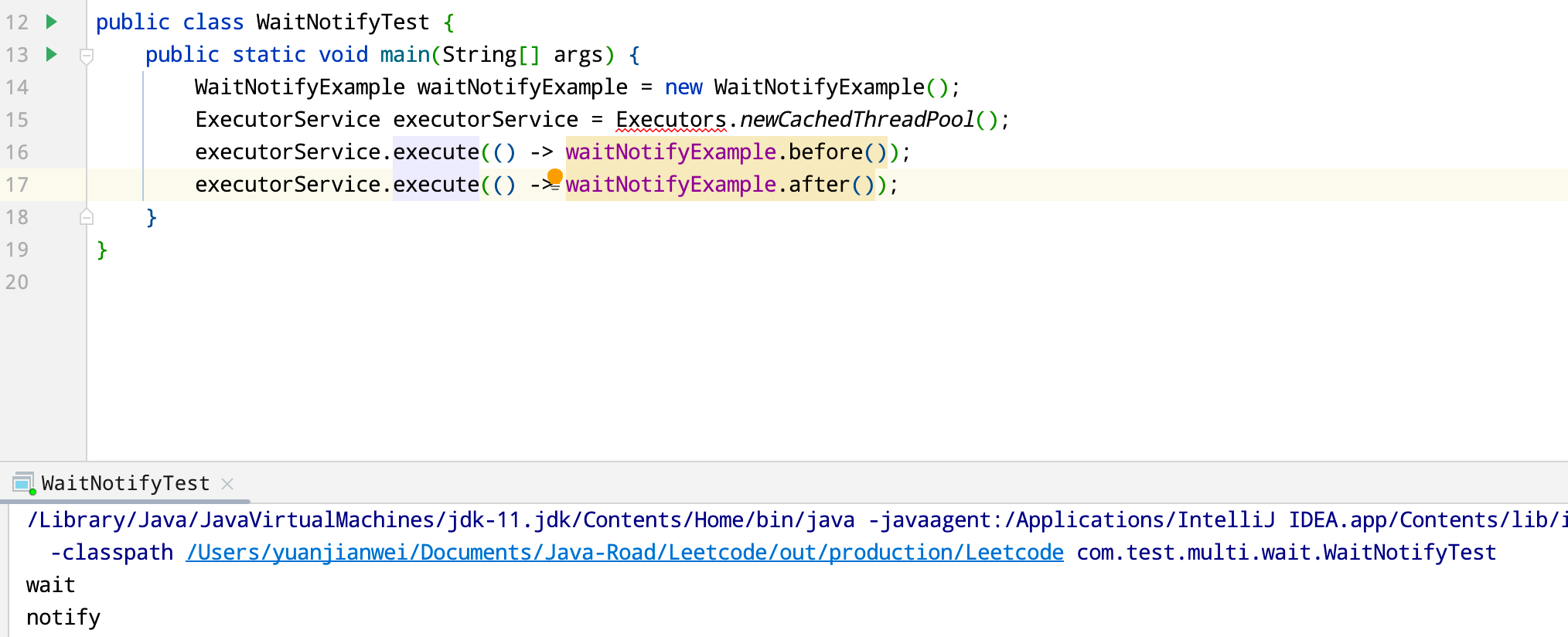Click 'Executors' with red underline on line 15
Screen dimensions: 1568x637
(670, 120)
